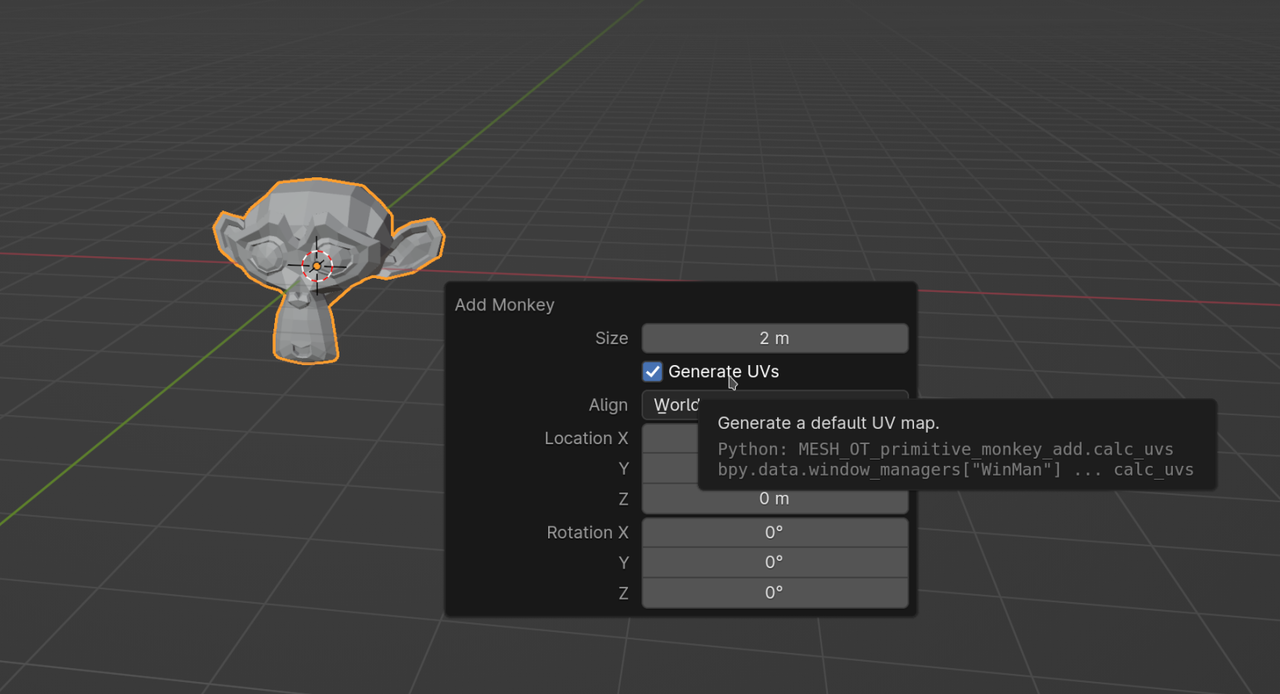This screenshot has width=1280, height=694.
Task: Click the Rotation Z field showing 0°
Action: tap(775, 592)
